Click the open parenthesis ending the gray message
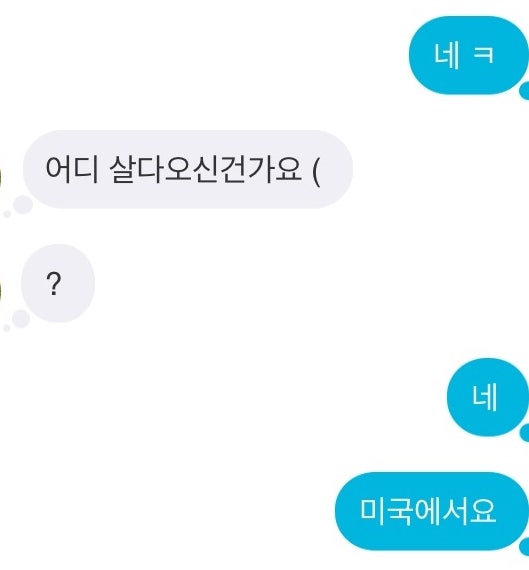This screenshot has height=570, width=529. pos(316,170)
